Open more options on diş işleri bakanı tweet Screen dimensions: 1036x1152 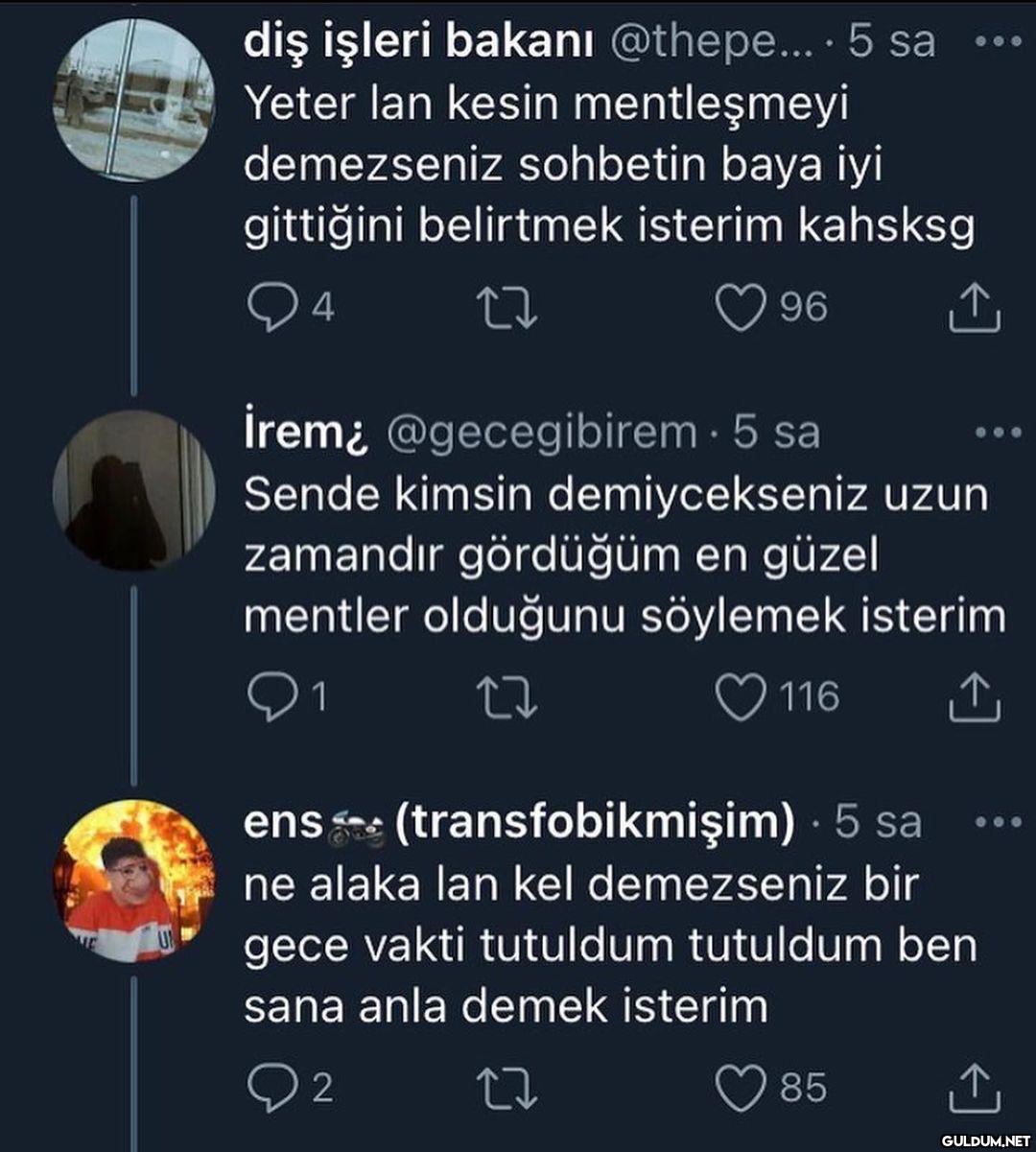[x=998, y=44]
